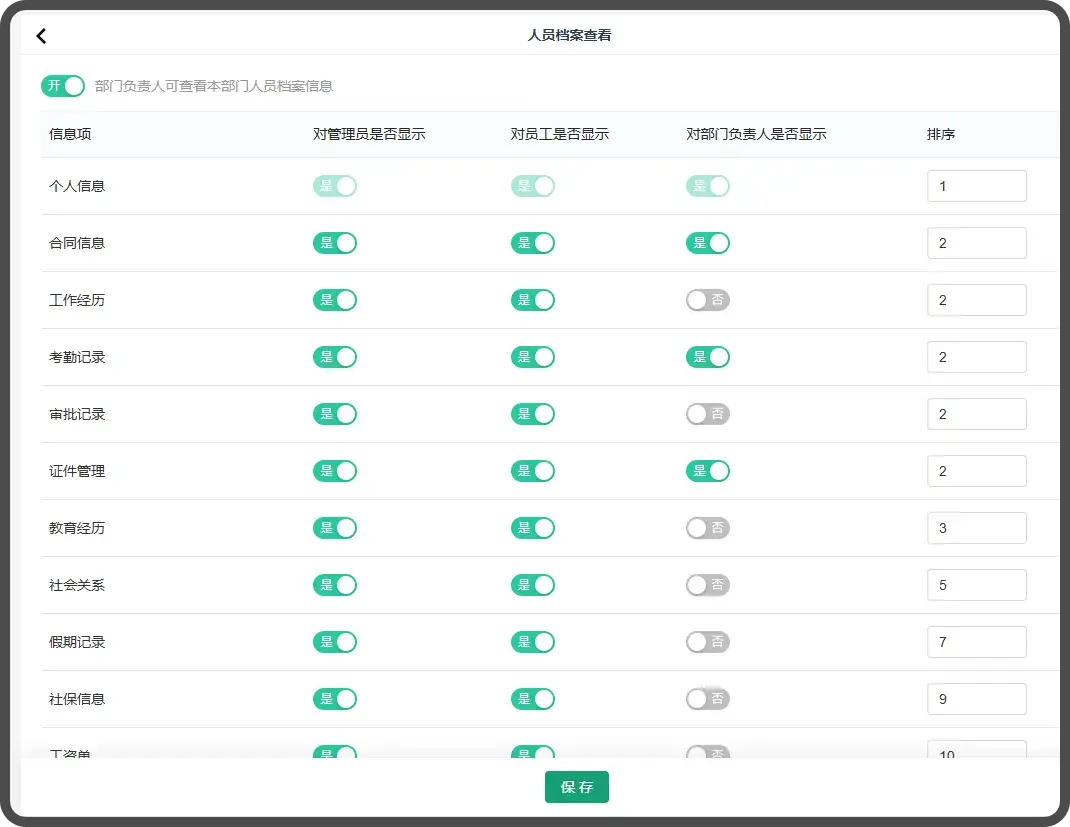Enable 社保信息 display for 部门负责人
Screen dimensions: 1070x827
(x=708, y=699)
